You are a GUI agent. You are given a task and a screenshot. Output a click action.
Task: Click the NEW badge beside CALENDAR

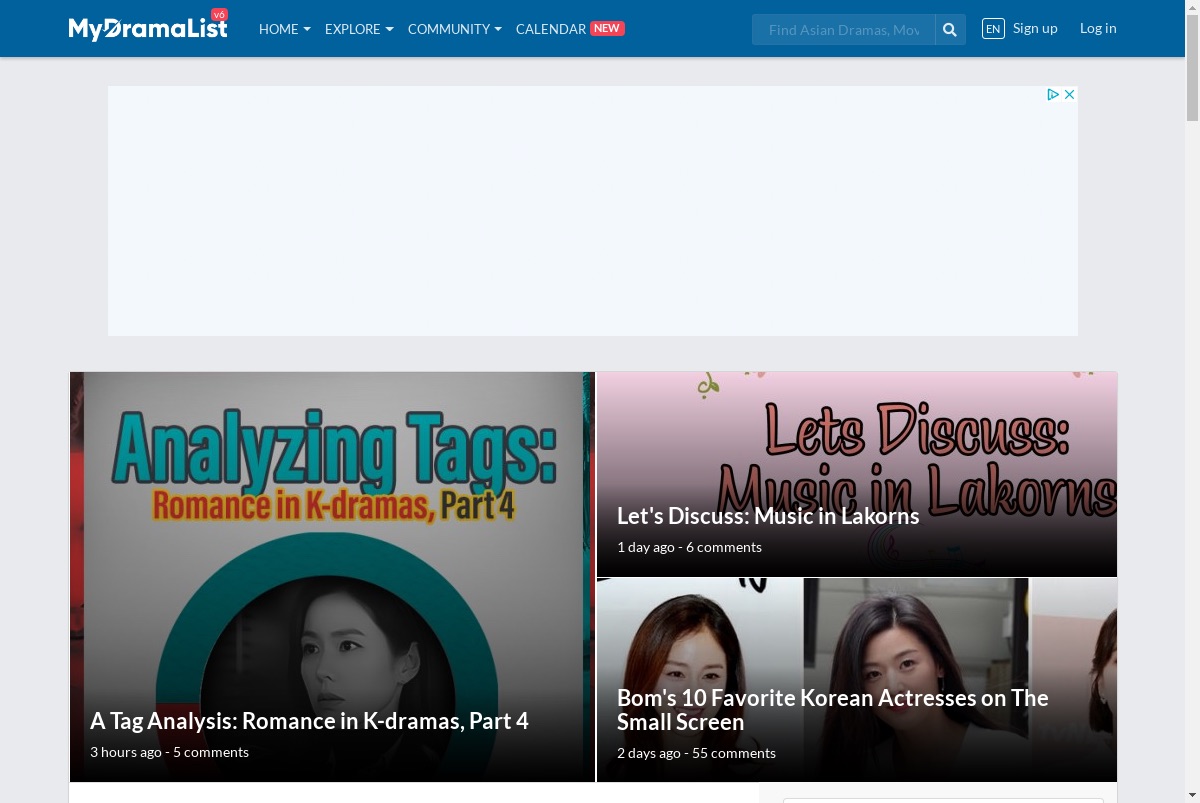click(607, 28)
